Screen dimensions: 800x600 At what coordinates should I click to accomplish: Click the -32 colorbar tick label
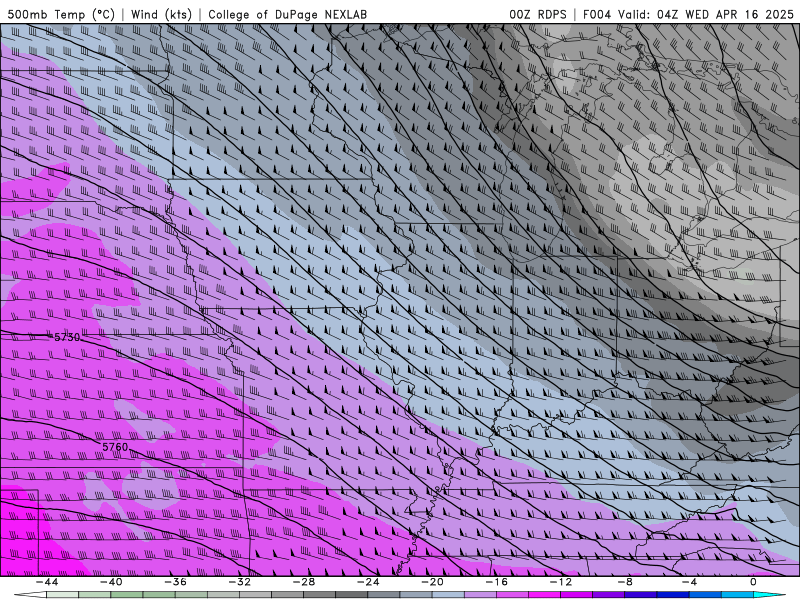coord(239,582)
